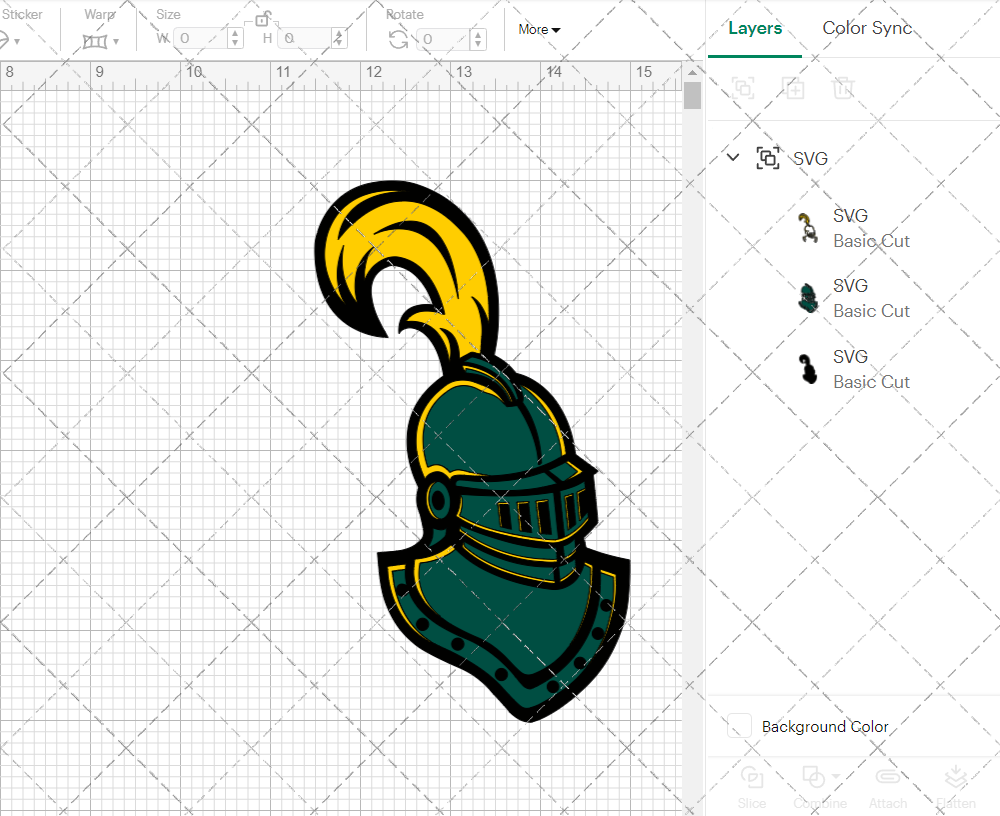Click the Background Color label
The height and width of the screenshot is (816, 1000).
825,727
